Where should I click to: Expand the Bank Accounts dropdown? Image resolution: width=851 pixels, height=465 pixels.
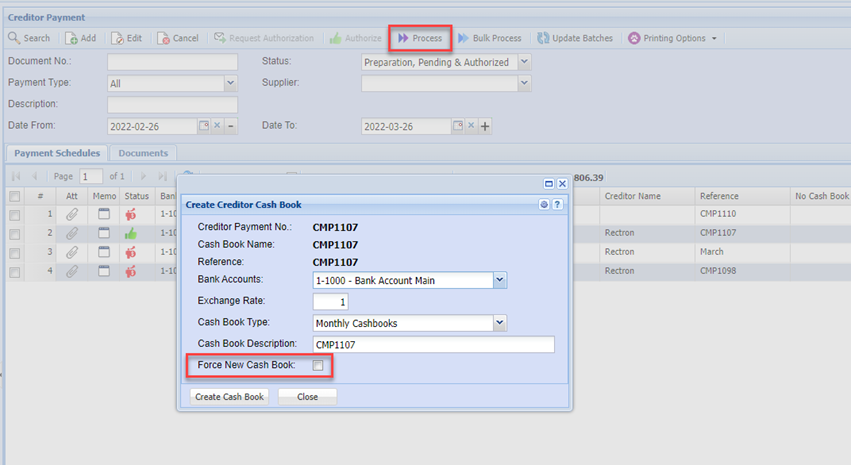(500, 280)
